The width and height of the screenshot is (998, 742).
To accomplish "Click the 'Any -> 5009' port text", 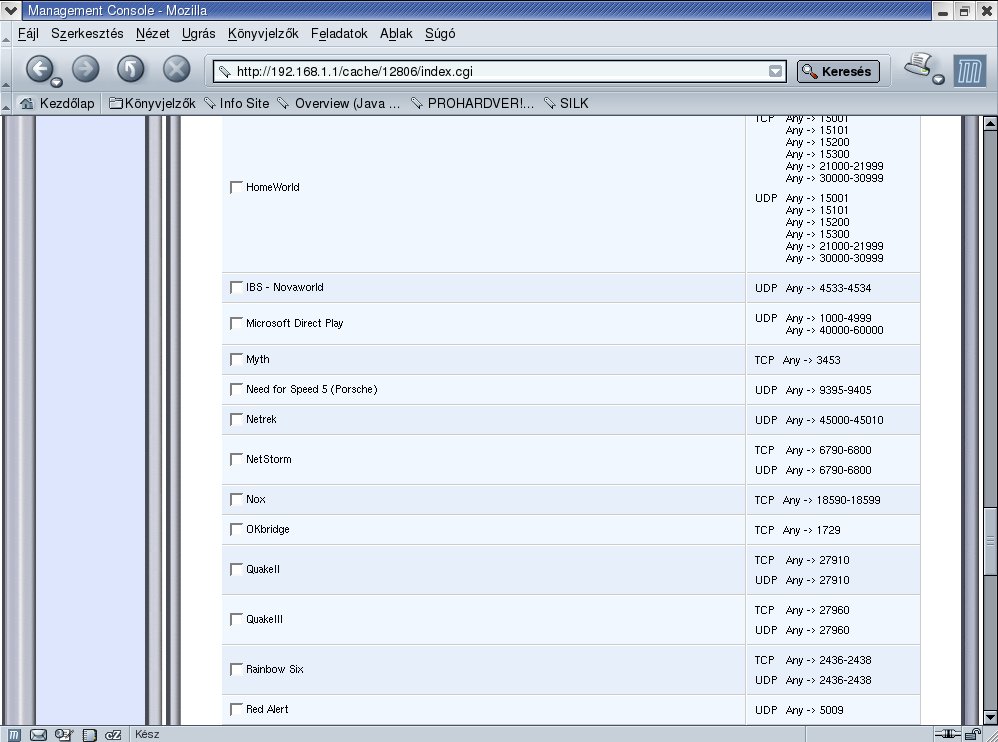I will pos(815,710).
